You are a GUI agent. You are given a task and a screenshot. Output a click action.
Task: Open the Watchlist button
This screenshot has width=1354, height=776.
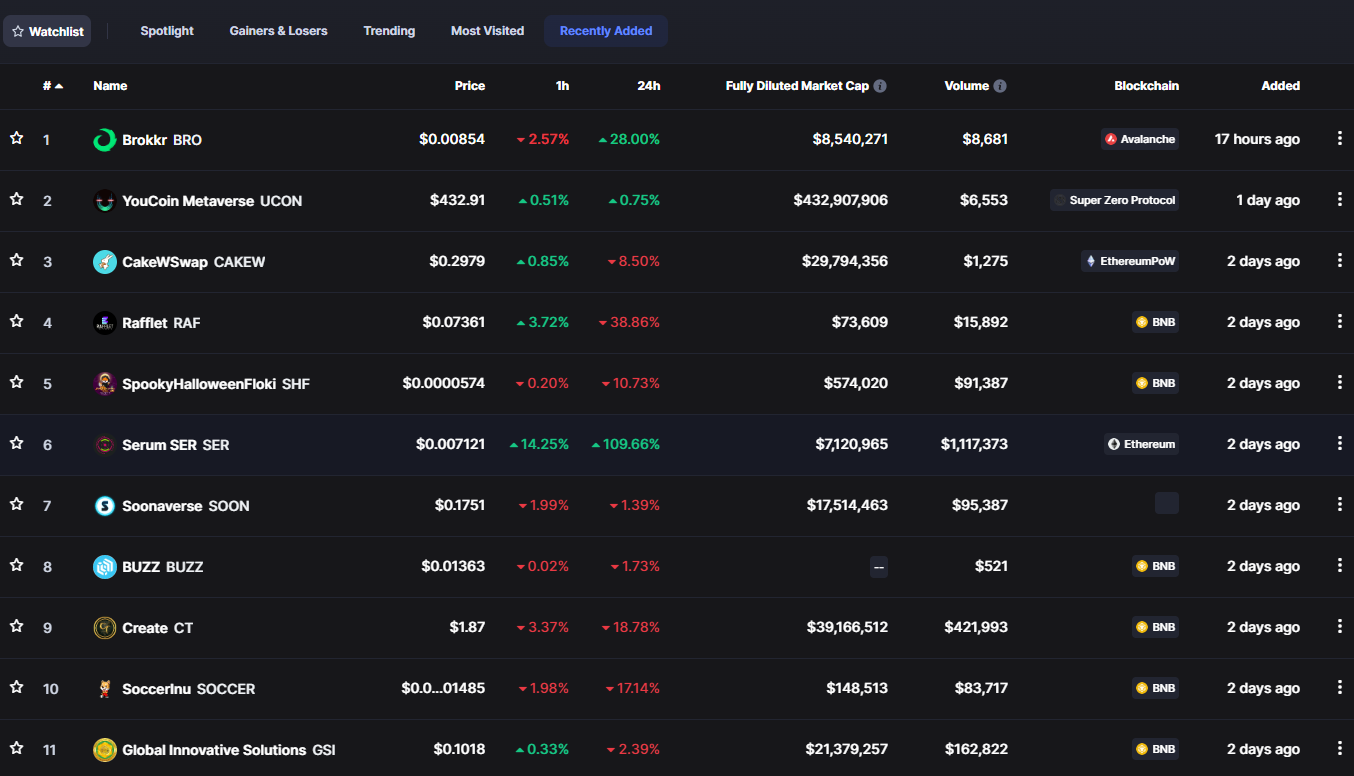(x=47, y=31)
